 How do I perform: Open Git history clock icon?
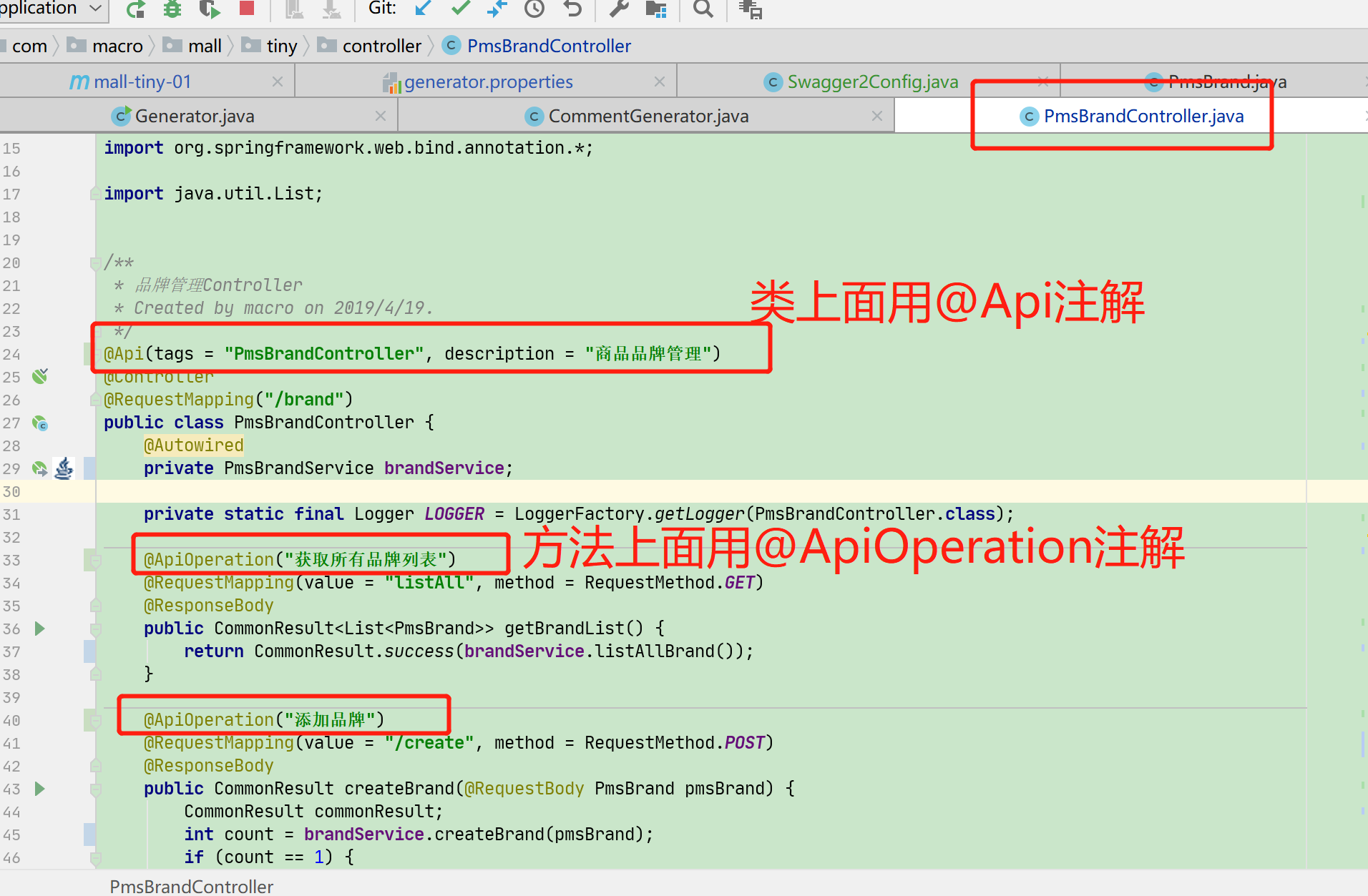[x=534, y=9]
